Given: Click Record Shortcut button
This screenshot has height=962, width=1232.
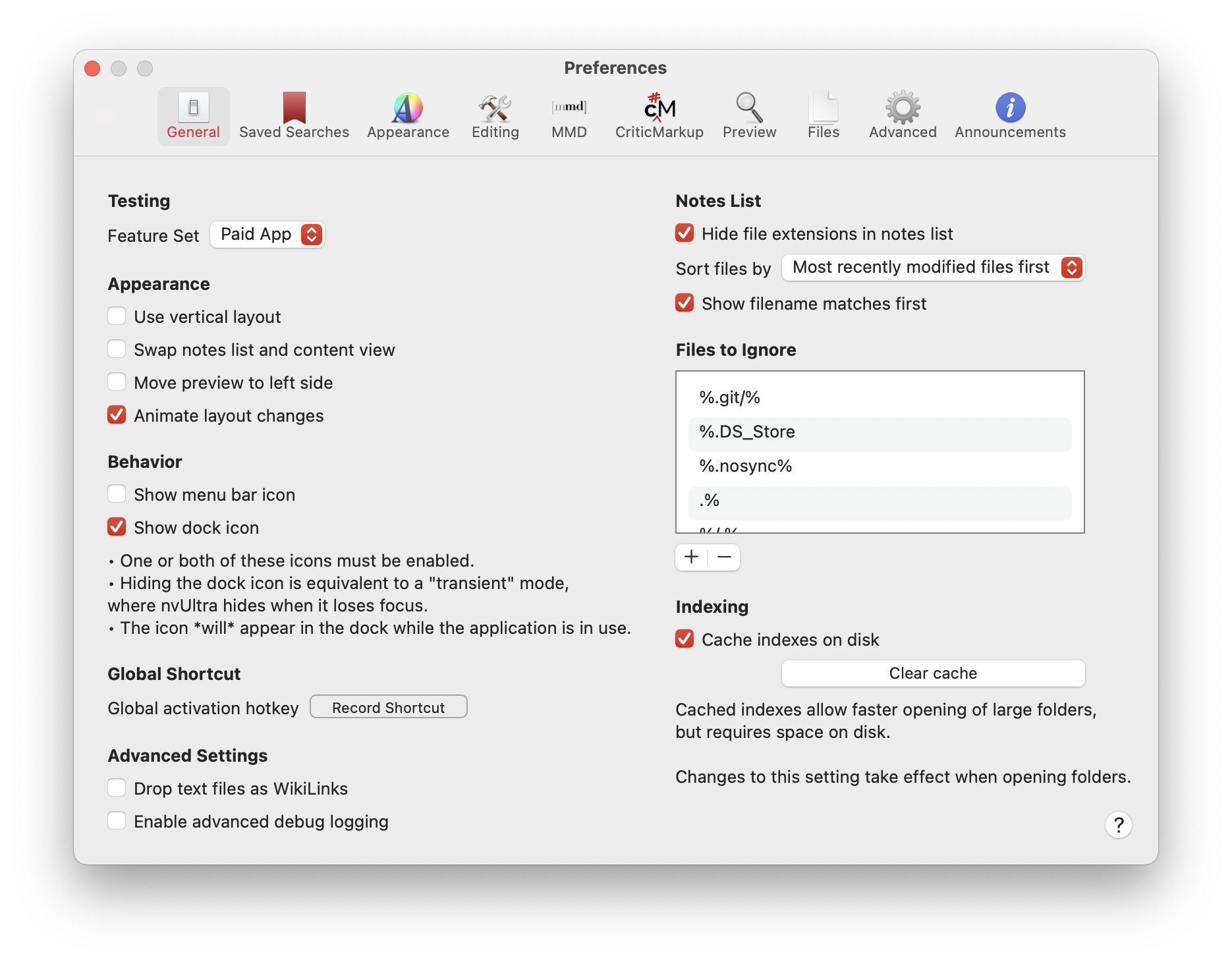Looking at the screenshot, I should pos(388,707).
